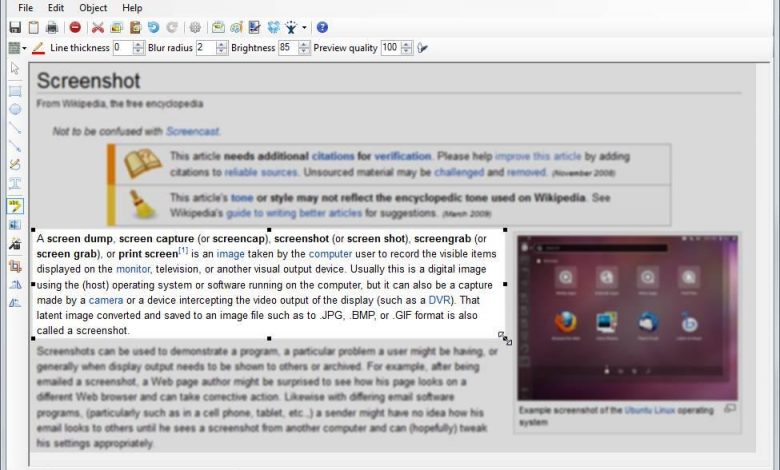Select the Text box tool
The height and width of the screenshot is (470, 780).
[15, 183]
